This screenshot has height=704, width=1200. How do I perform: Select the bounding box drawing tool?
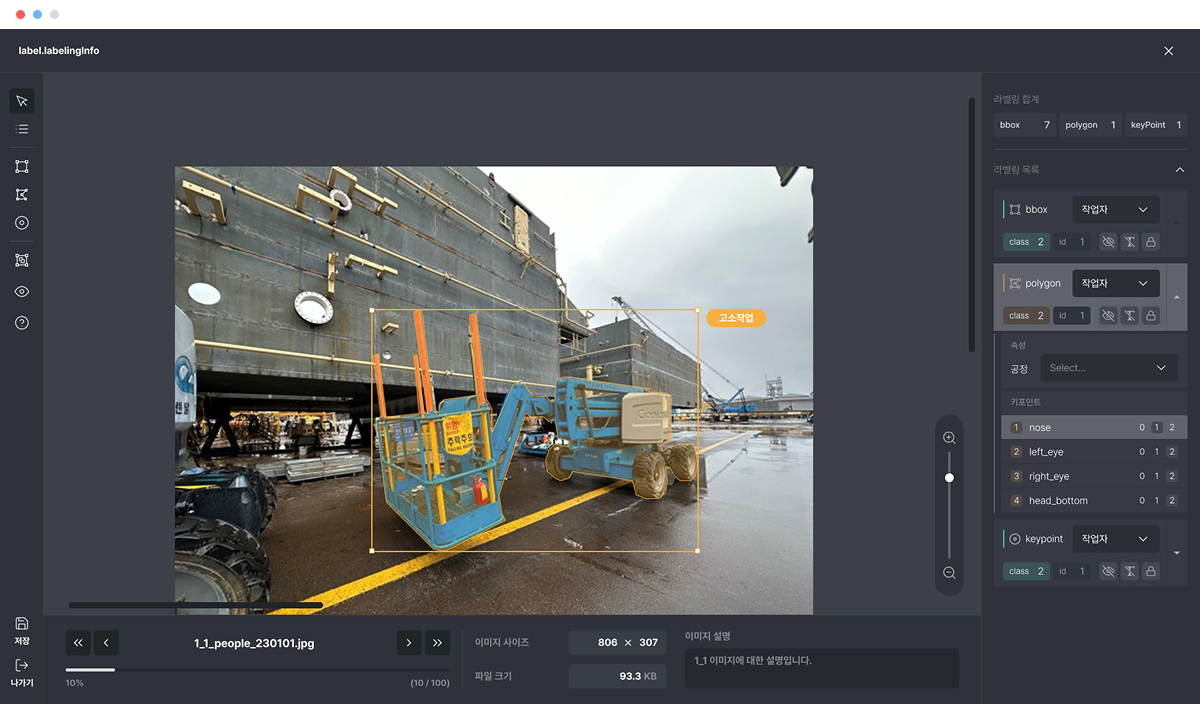[22, 167]
